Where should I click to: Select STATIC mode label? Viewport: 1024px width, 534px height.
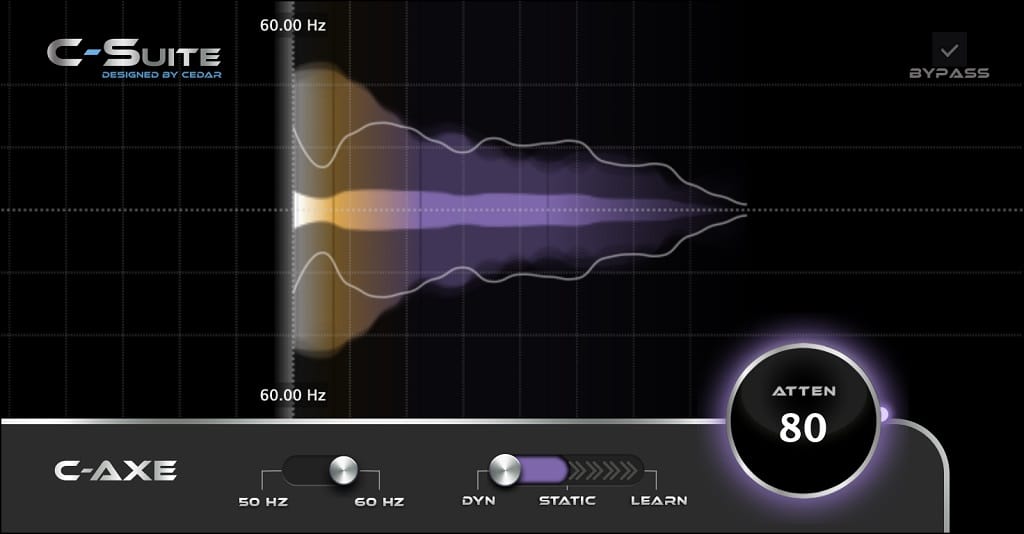567,501
